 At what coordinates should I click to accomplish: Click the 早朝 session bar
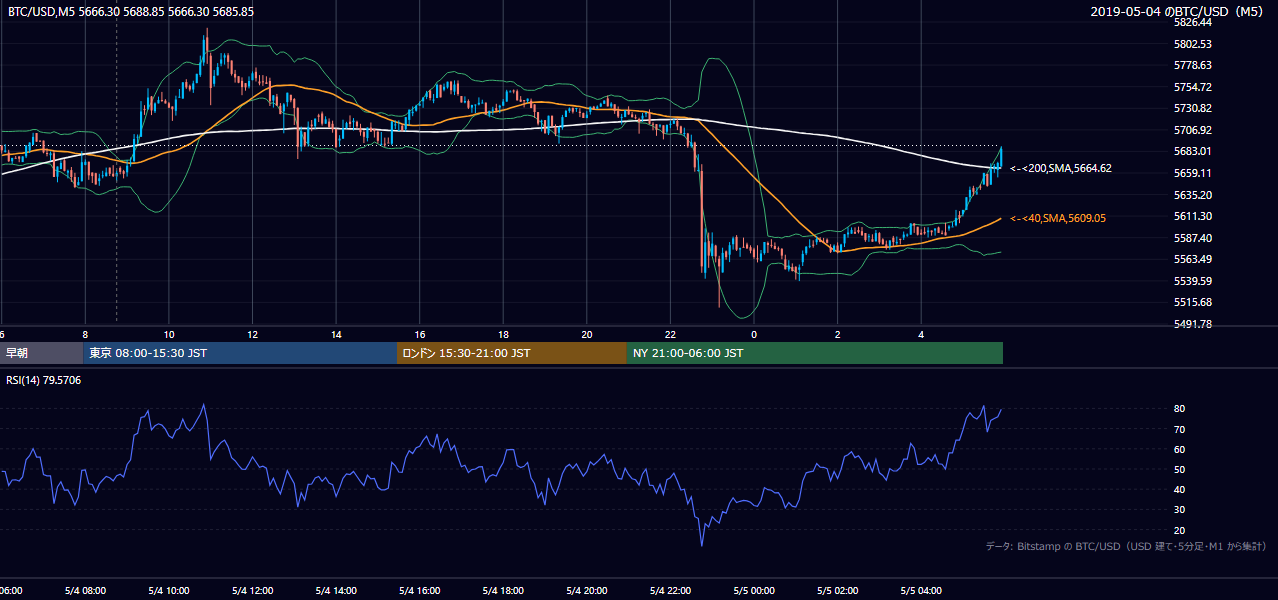[42, 353]
